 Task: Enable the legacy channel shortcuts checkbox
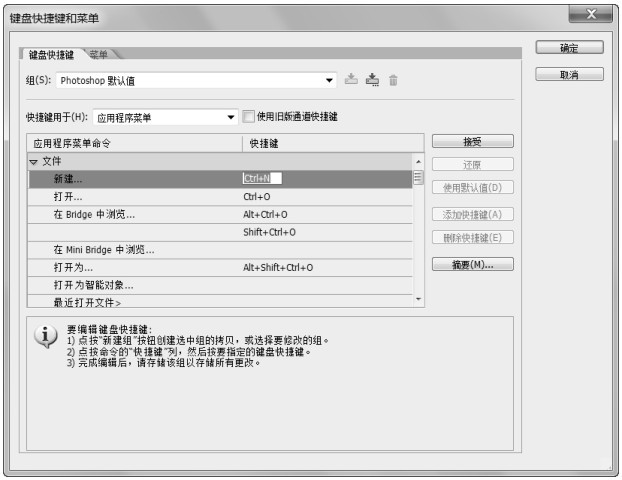click(x=249, y=117)
